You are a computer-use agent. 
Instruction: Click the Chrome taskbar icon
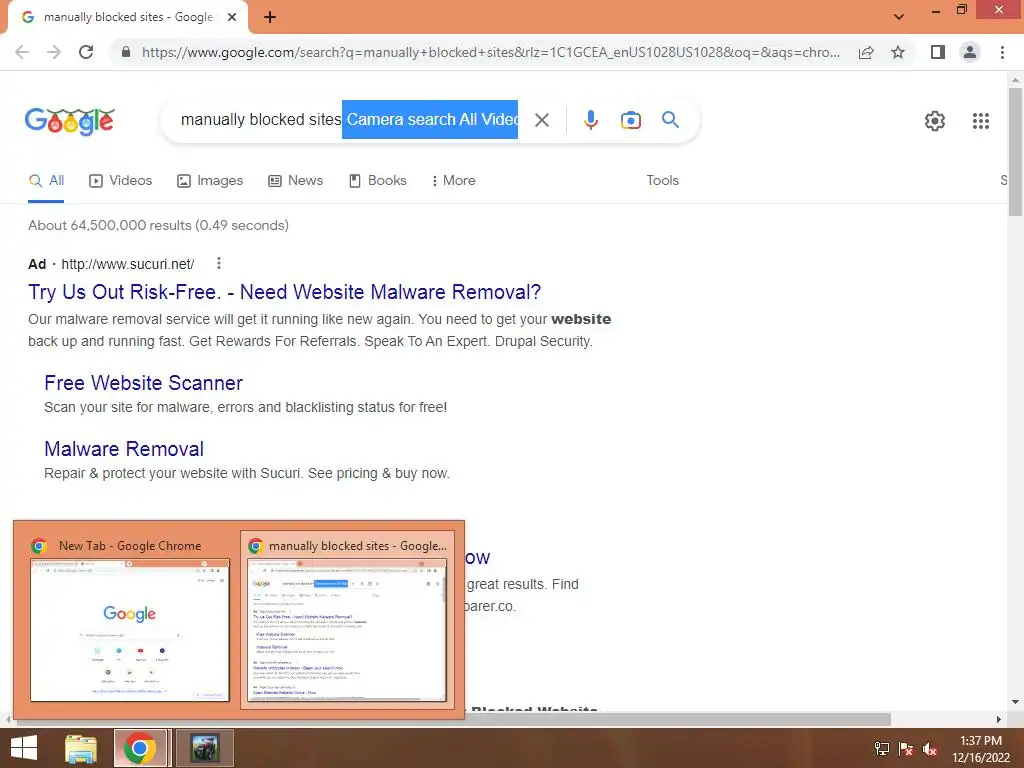pos(139,748)
